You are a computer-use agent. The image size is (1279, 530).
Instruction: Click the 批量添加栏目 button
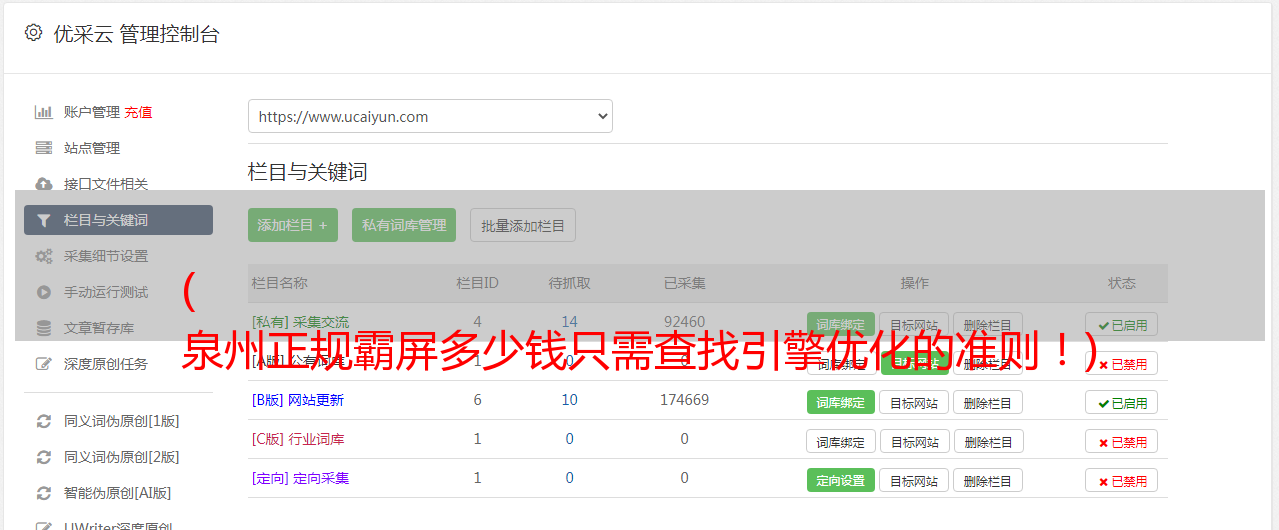[523, 225]
